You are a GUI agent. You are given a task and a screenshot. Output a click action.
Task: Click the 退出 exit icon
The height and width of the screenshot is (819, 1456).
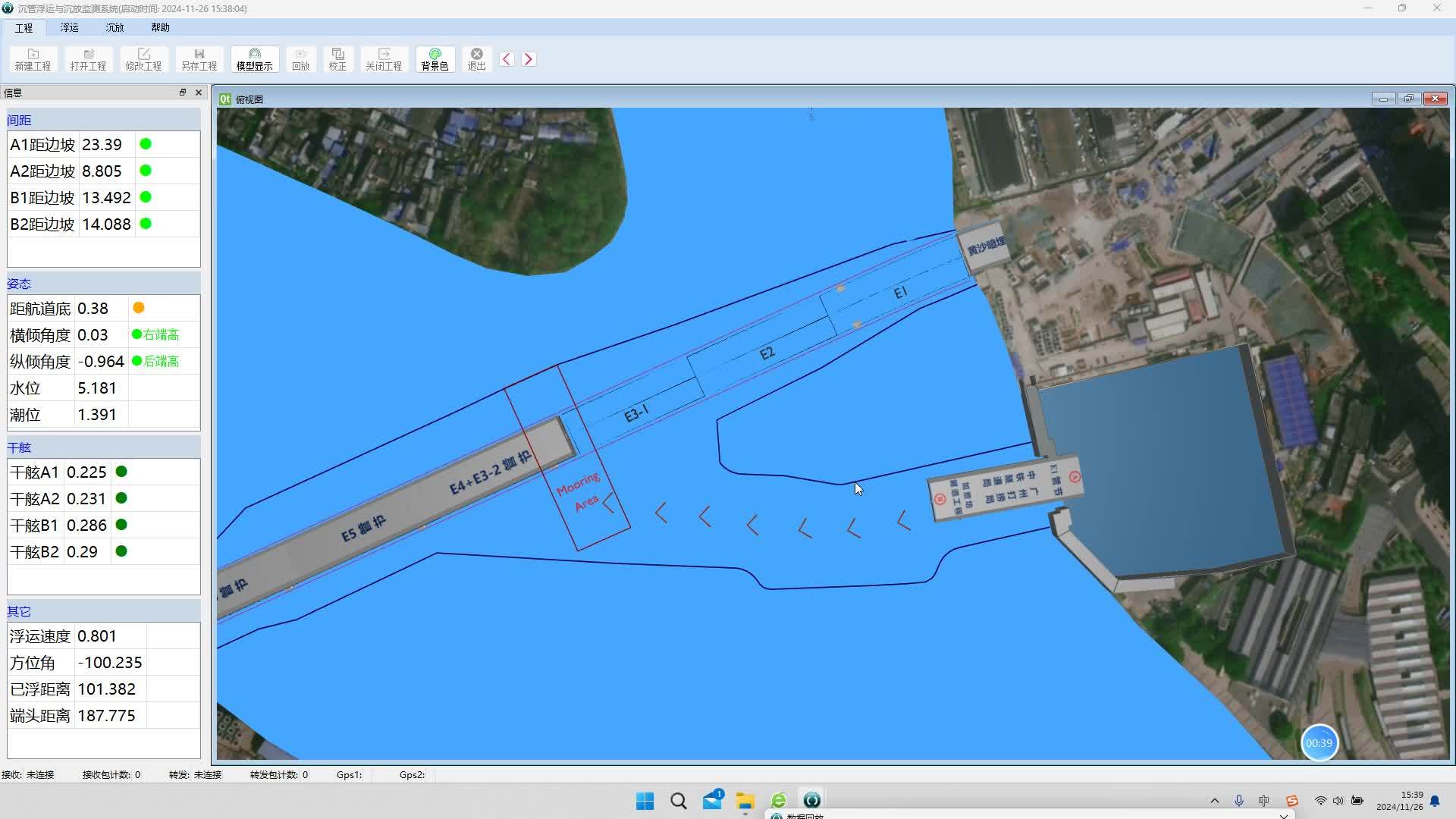[476, 59]
